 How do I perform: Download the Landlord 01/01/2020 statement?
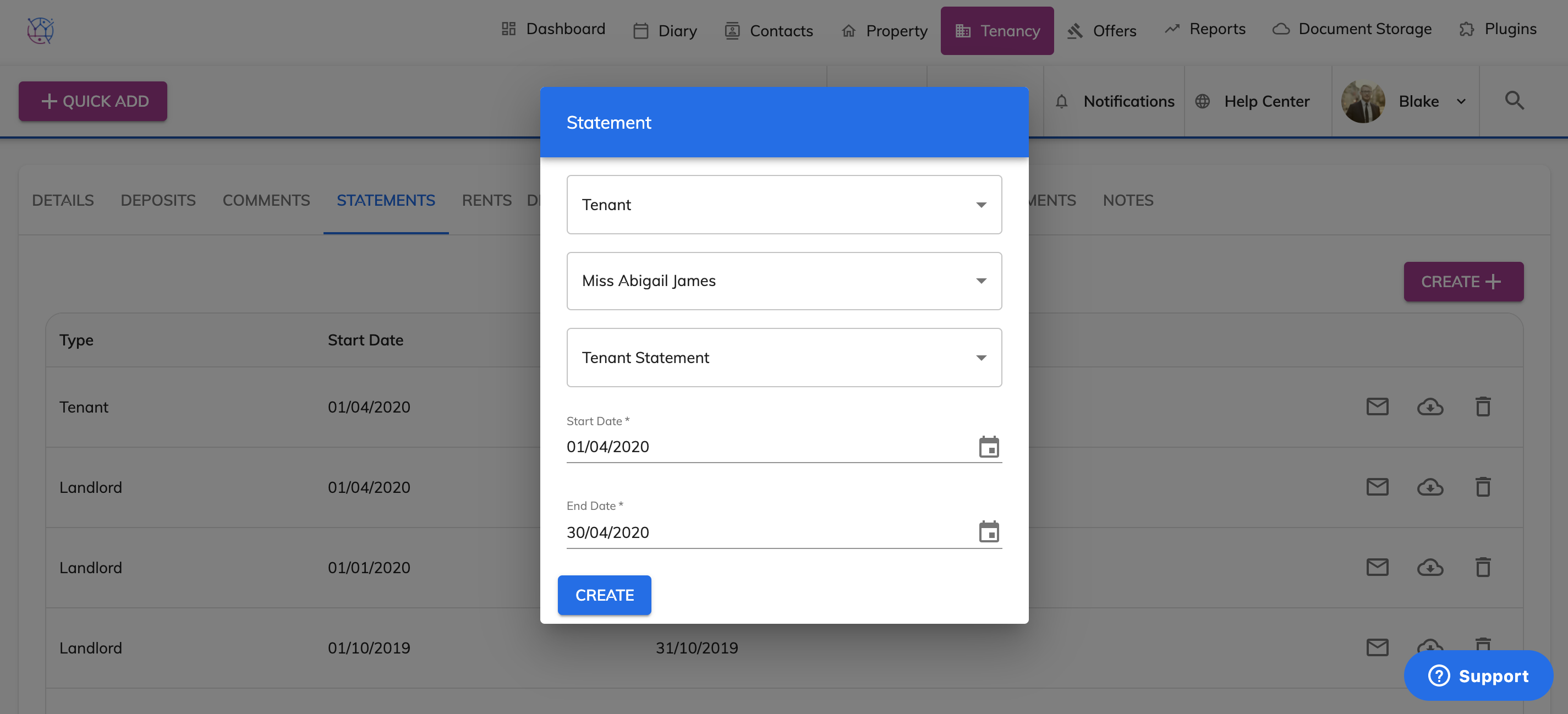(1430, 567)
